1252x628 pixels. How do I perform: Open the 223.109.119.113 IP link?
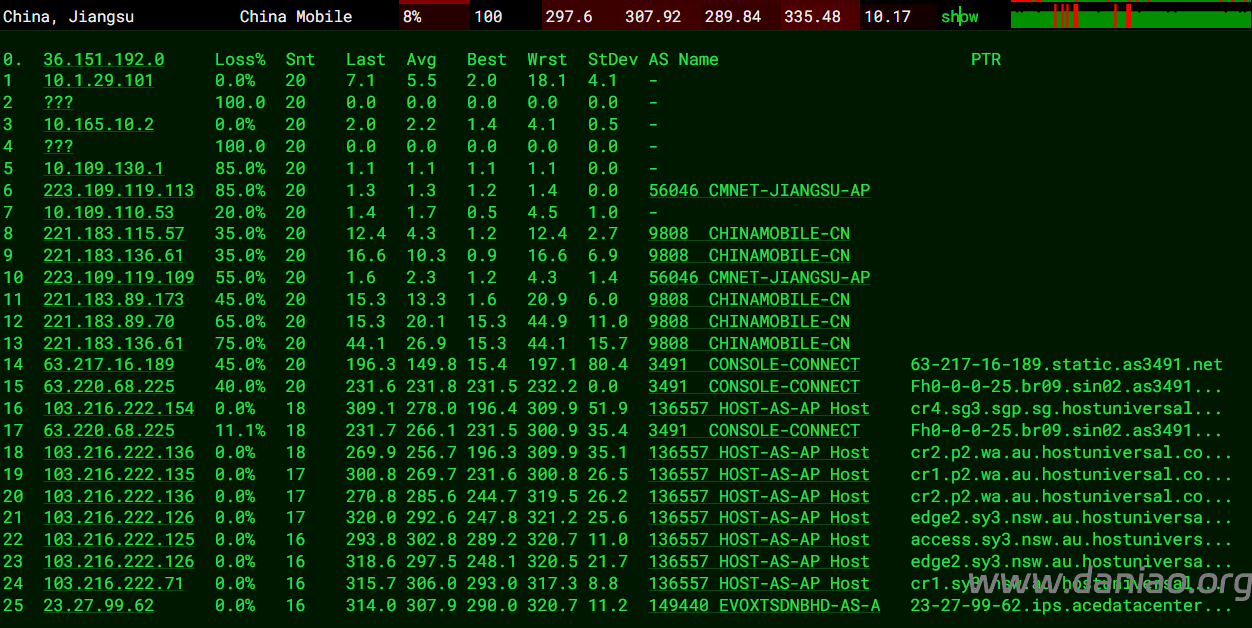point(118,190)
